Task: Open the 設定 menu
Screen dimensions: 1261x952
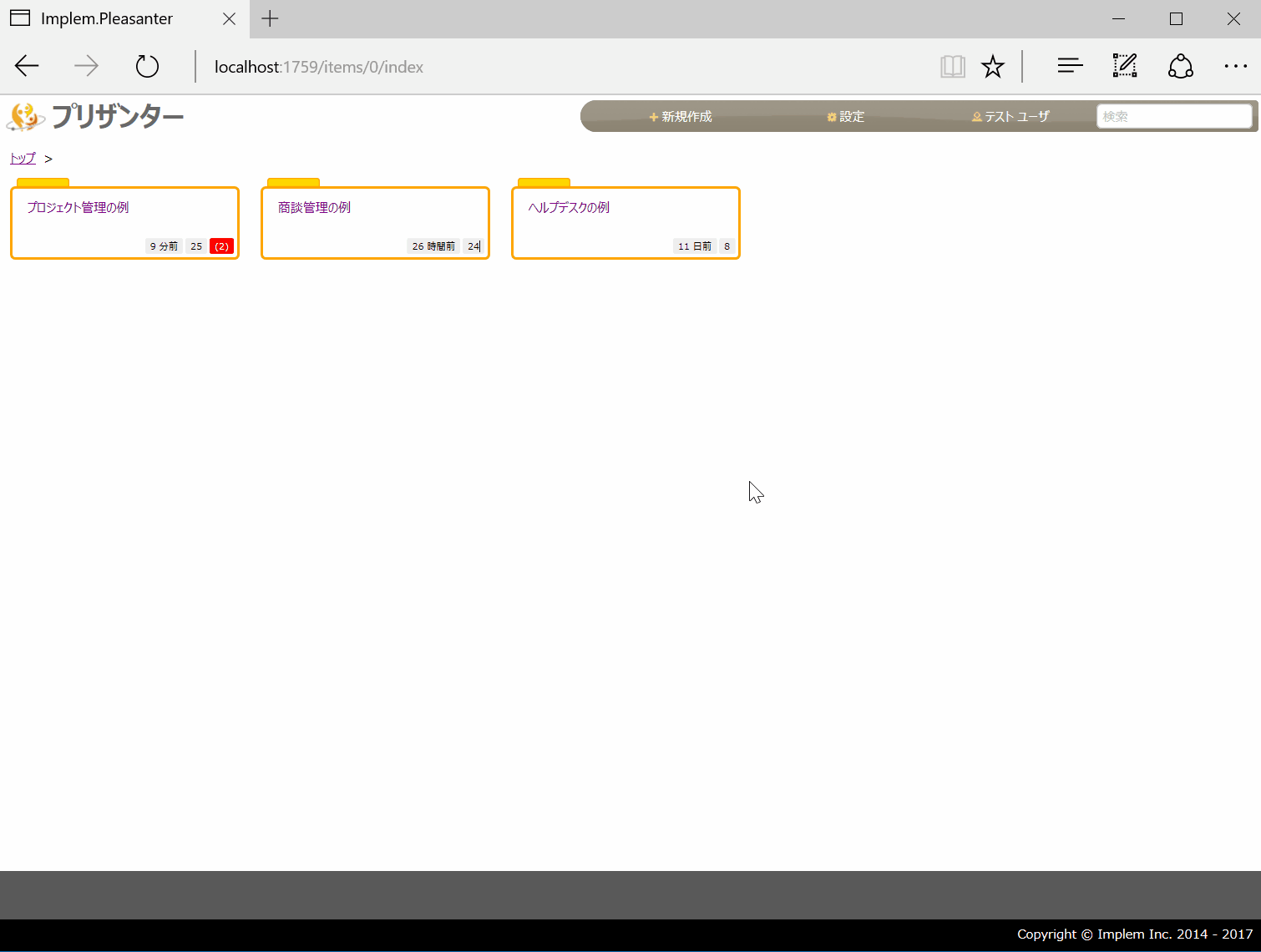Action: point(845,117)
